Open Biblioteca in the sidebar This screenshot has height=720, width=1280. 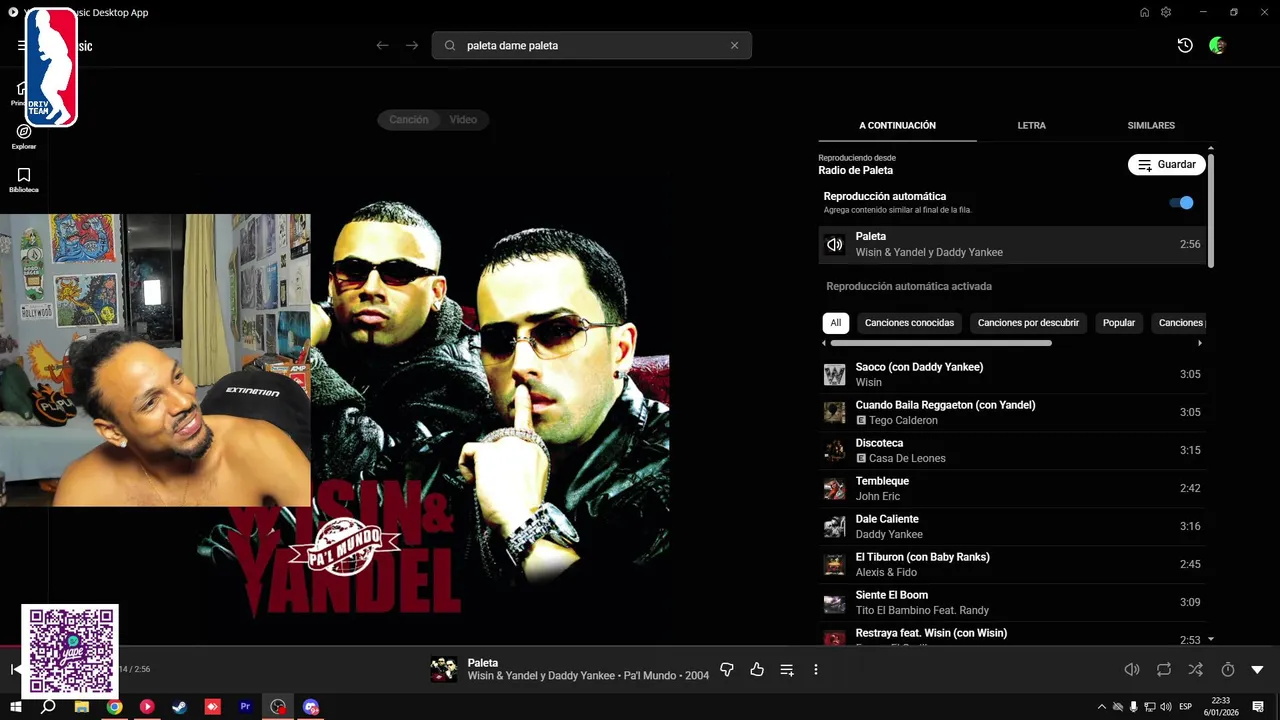point(24,180)
